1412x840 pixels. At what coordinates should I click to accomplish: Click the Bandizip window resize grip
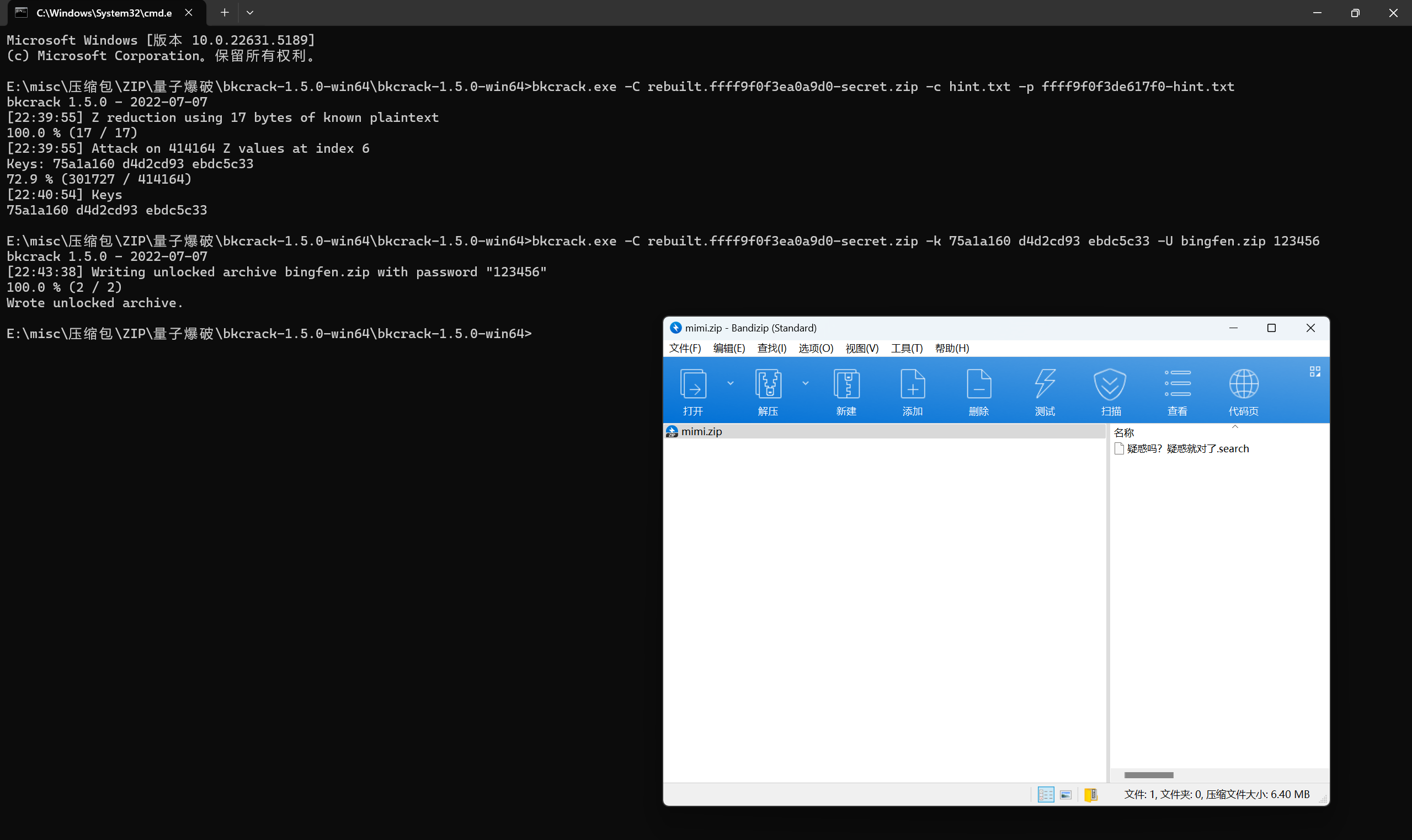click(x=1323, y=799)
